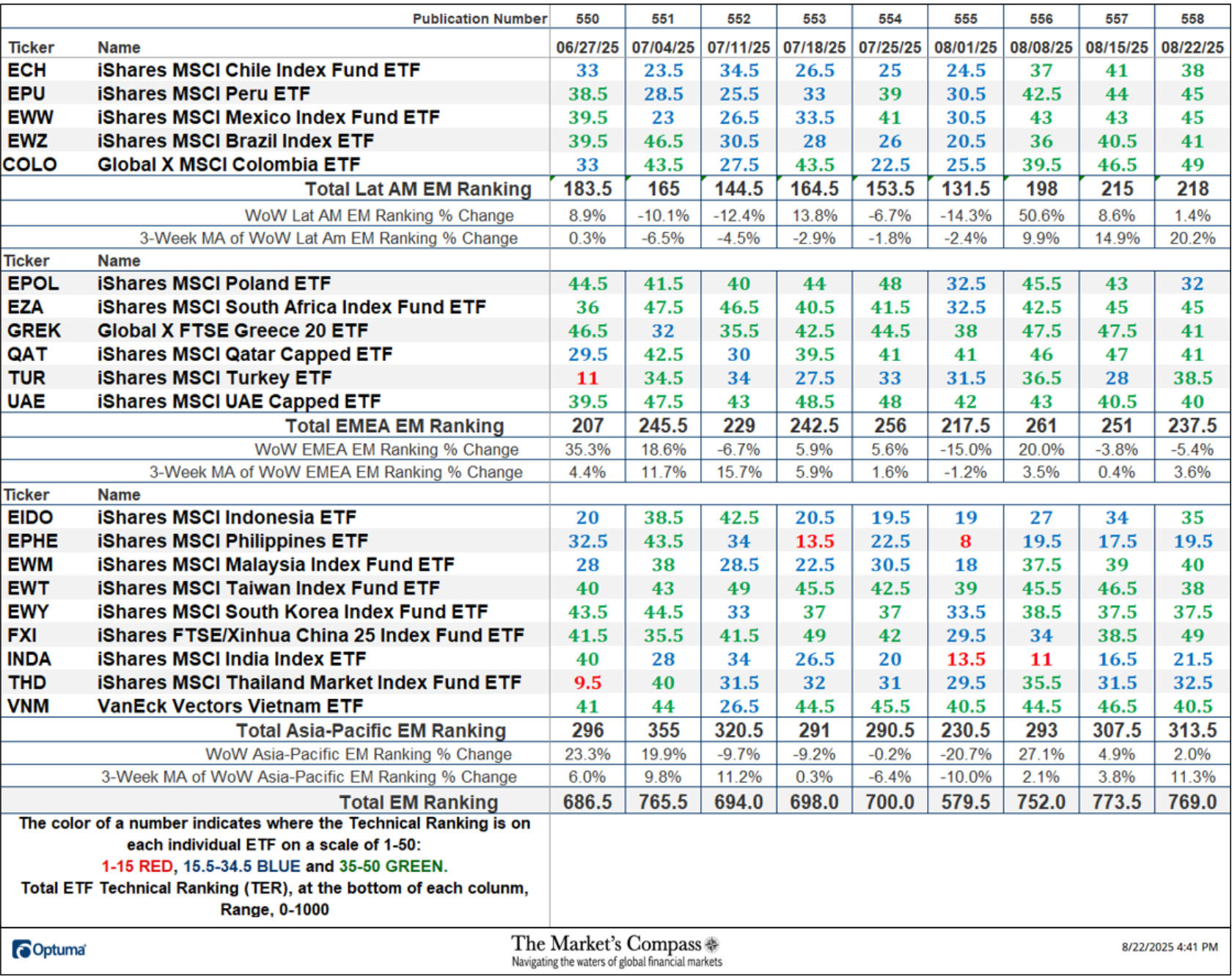Select EMEA total value 245.5
This screenshot has width=1232, height=977.
(x=663, y=426)
